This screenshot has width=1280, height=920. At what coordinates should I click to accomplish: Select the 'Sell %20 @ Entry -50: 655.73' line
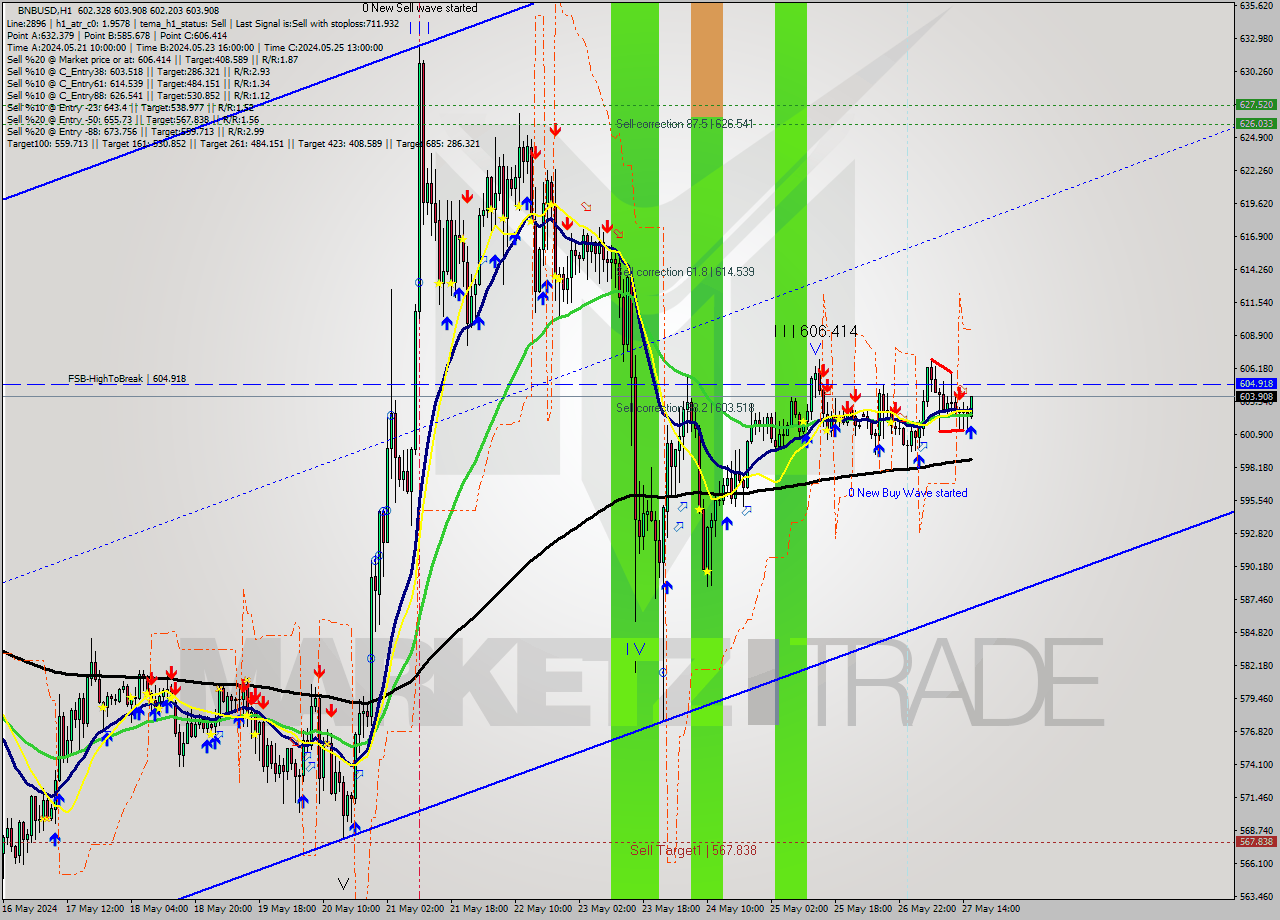click(x=132, y=119)
